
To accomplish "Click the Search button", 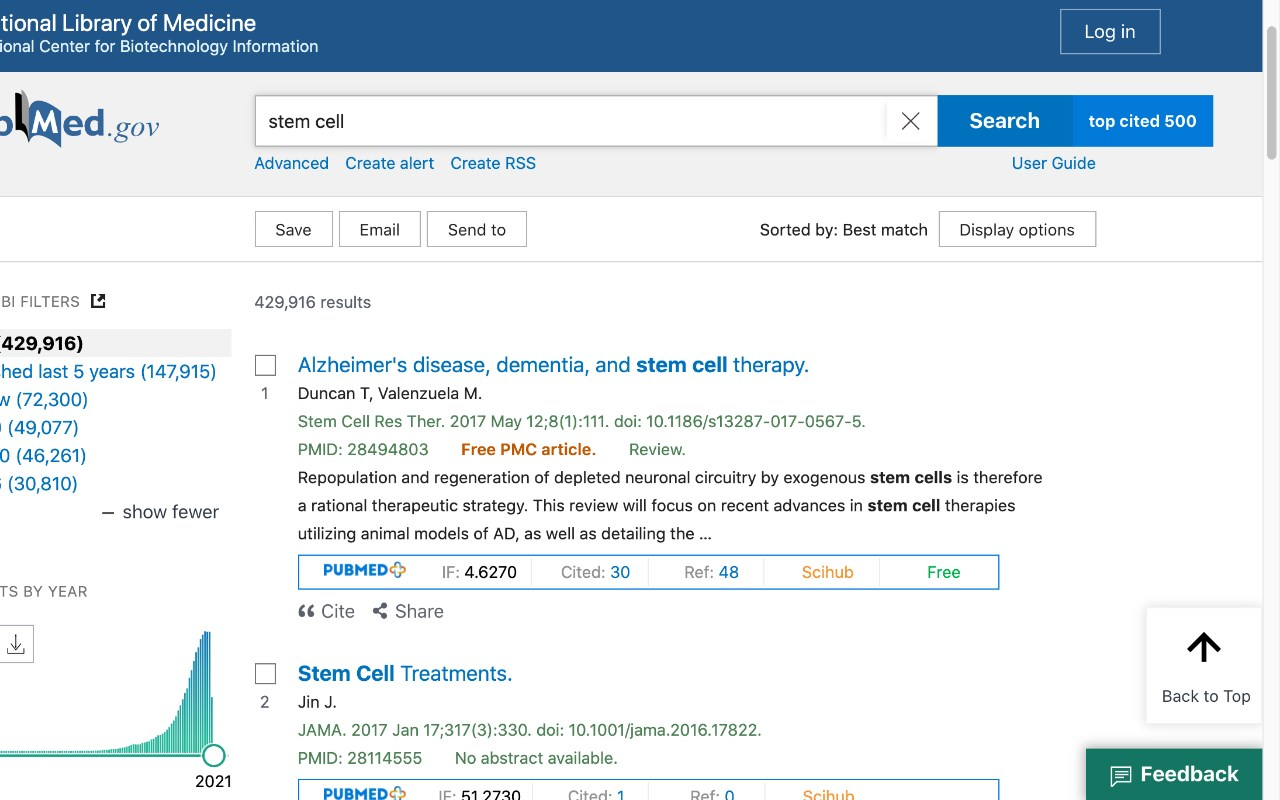I will (x=1005, y=121).
